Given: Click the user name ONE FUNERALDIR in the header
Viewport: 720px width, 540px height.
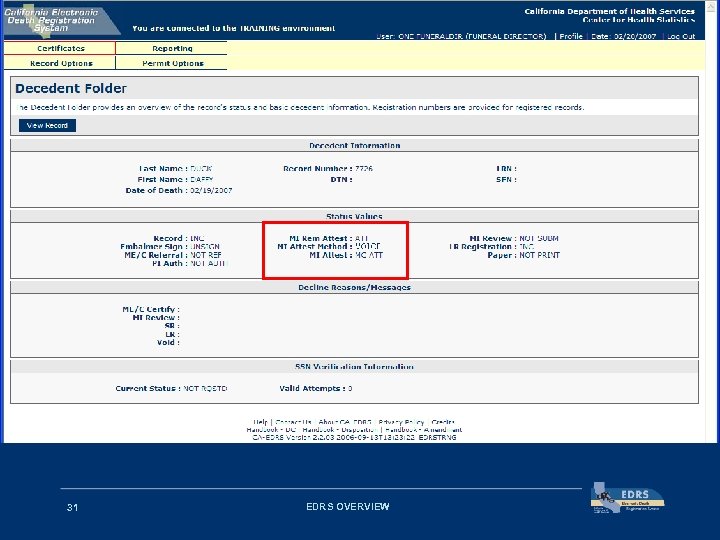Looking at the screenshot, I should coord(430,36).
